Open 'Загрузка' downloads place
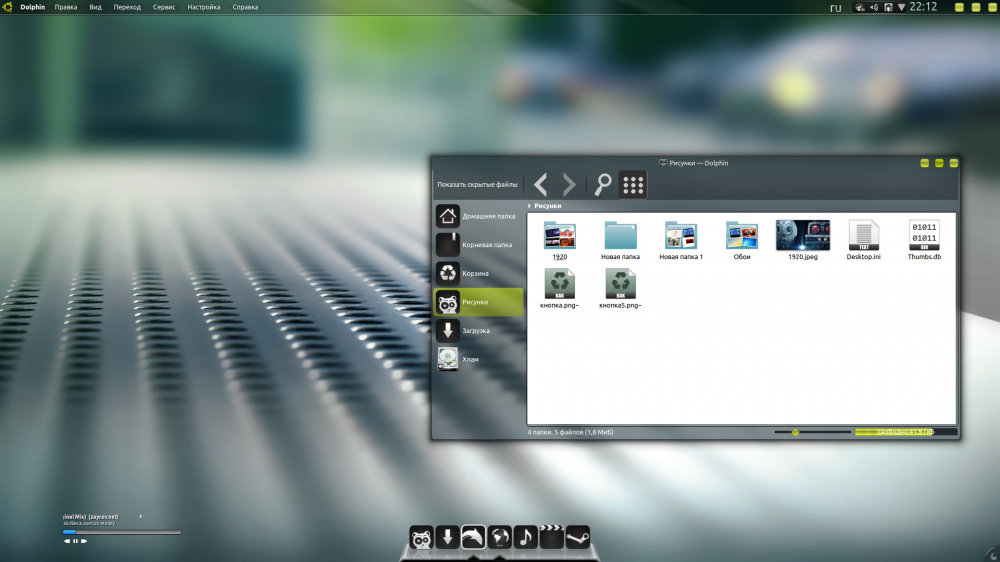 [x=478, y=330]
